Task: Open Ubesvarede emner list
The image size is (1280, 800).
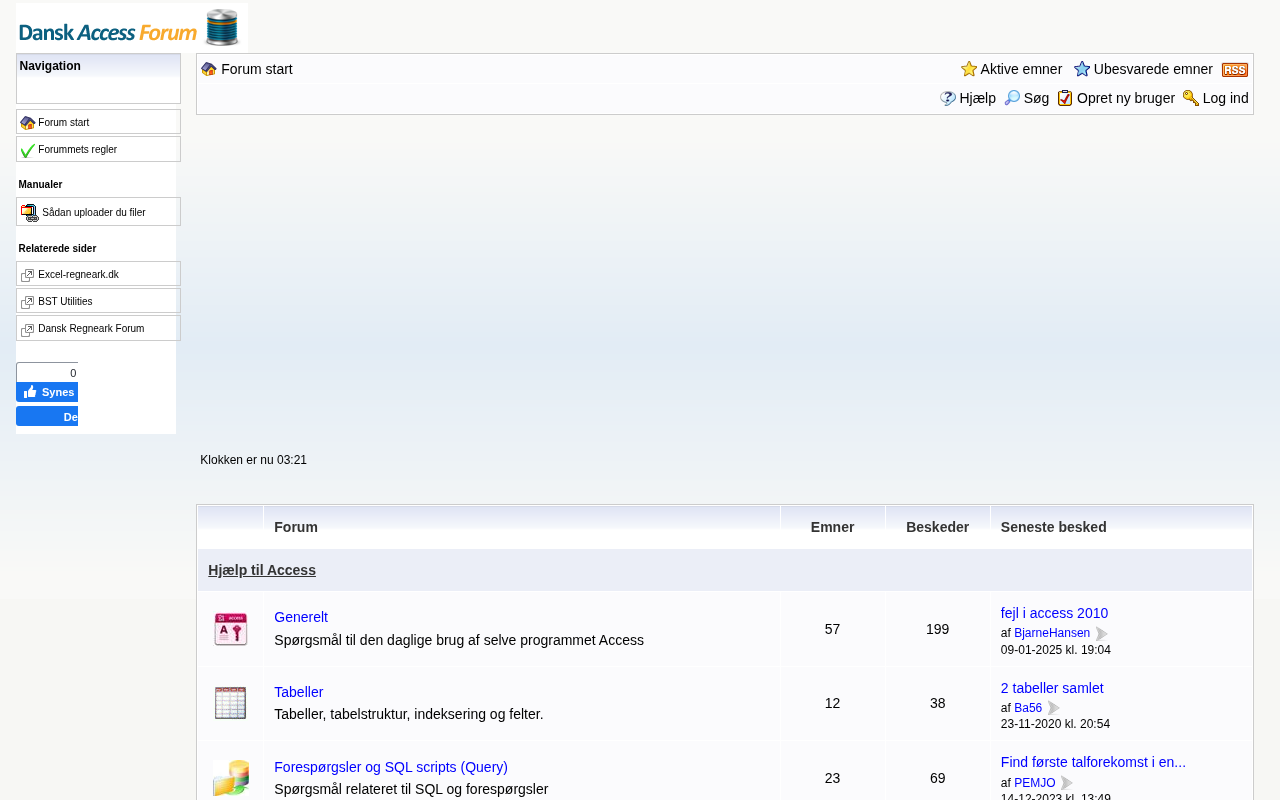Action: pyautogui.click(x=1152, y=69)
